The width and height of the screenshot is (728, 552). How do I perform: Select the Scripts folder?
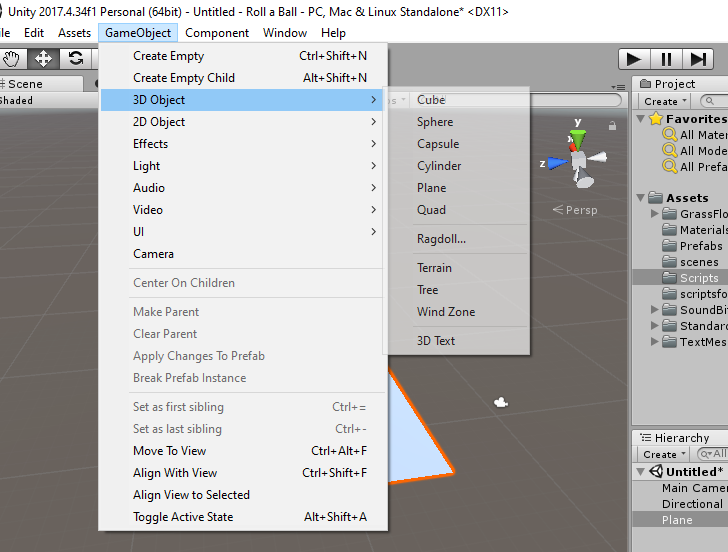[680, 278]
